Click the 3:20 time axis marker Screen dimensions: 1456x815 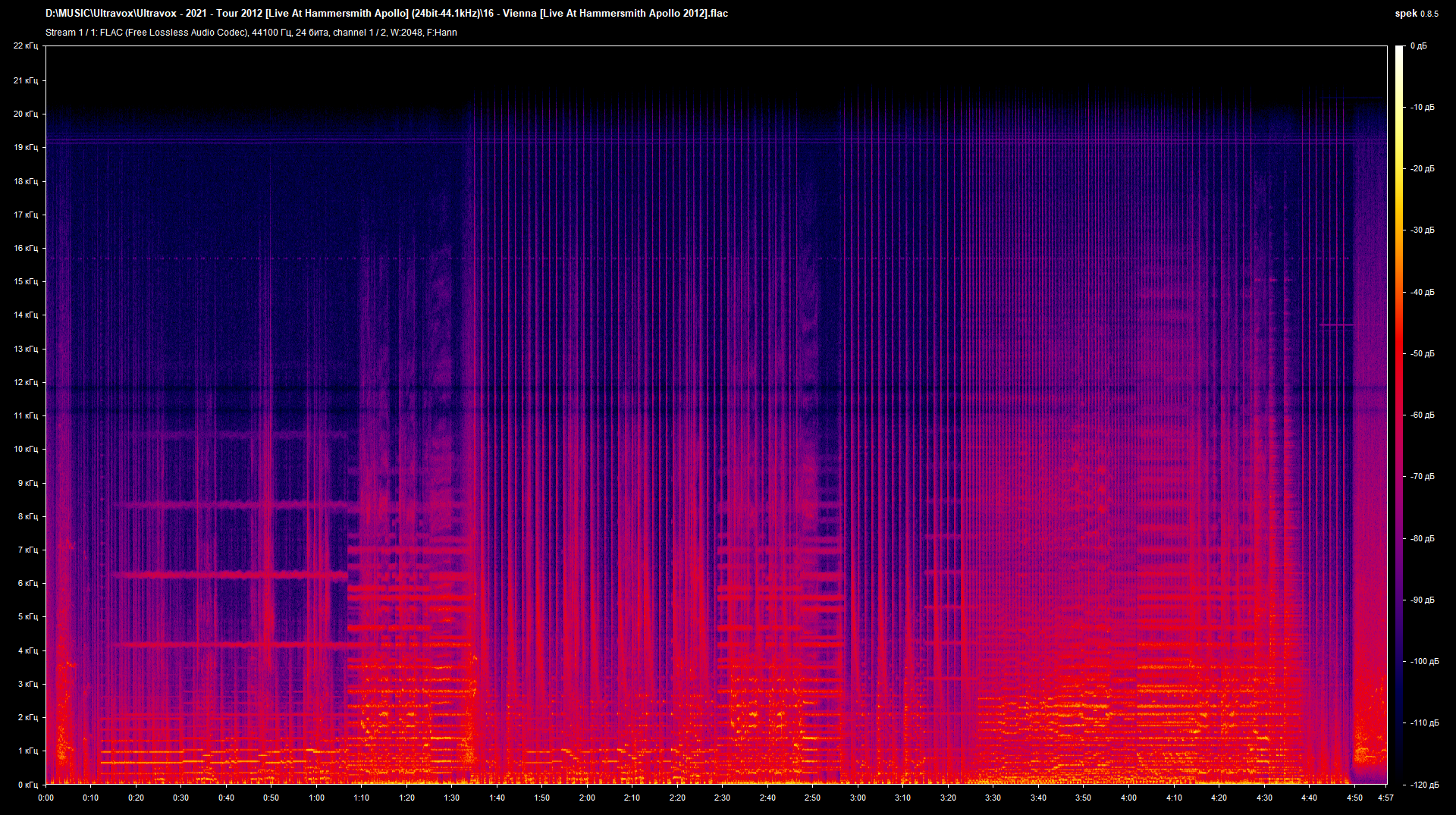948,798
